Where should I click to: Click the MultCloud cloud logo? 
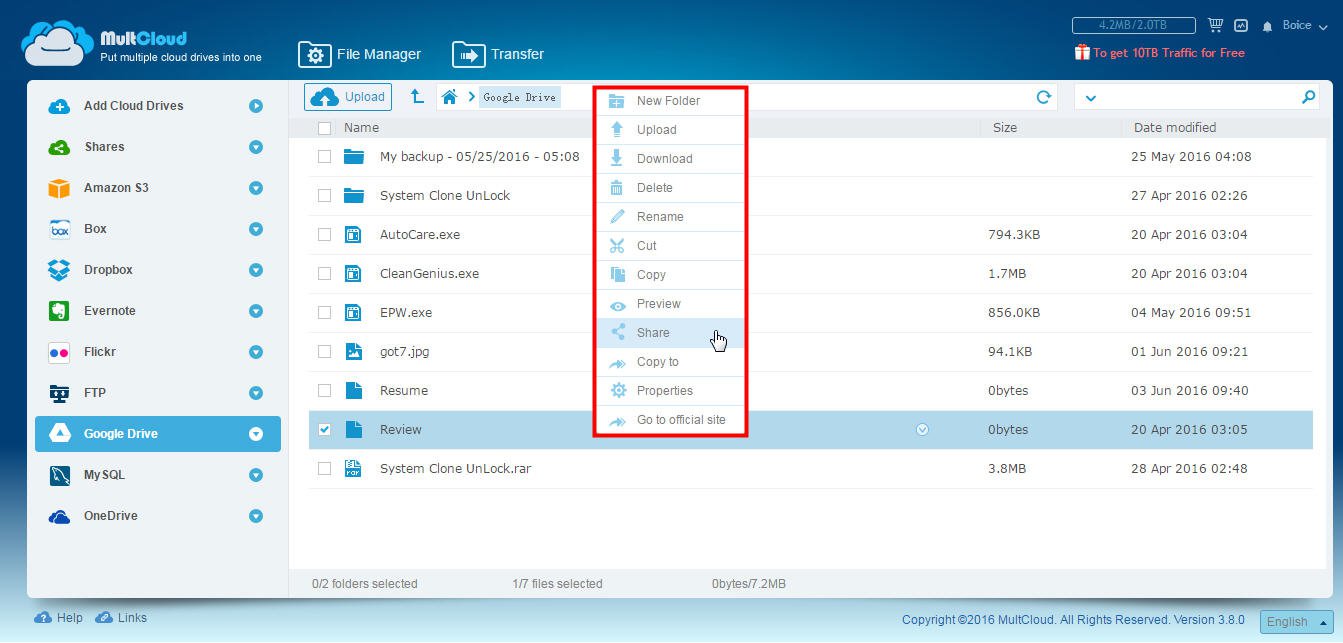pyautogui.click(x=57, y=43)
